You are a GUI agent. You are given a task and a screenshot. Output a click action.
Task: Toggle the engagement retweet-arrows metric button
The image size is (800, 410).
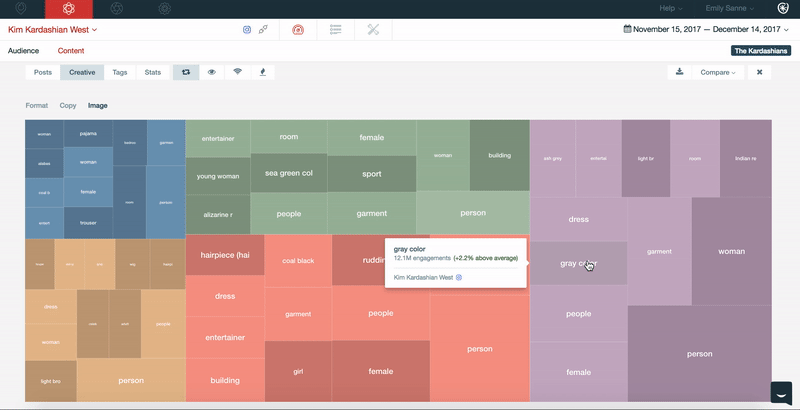coord(185,72)
